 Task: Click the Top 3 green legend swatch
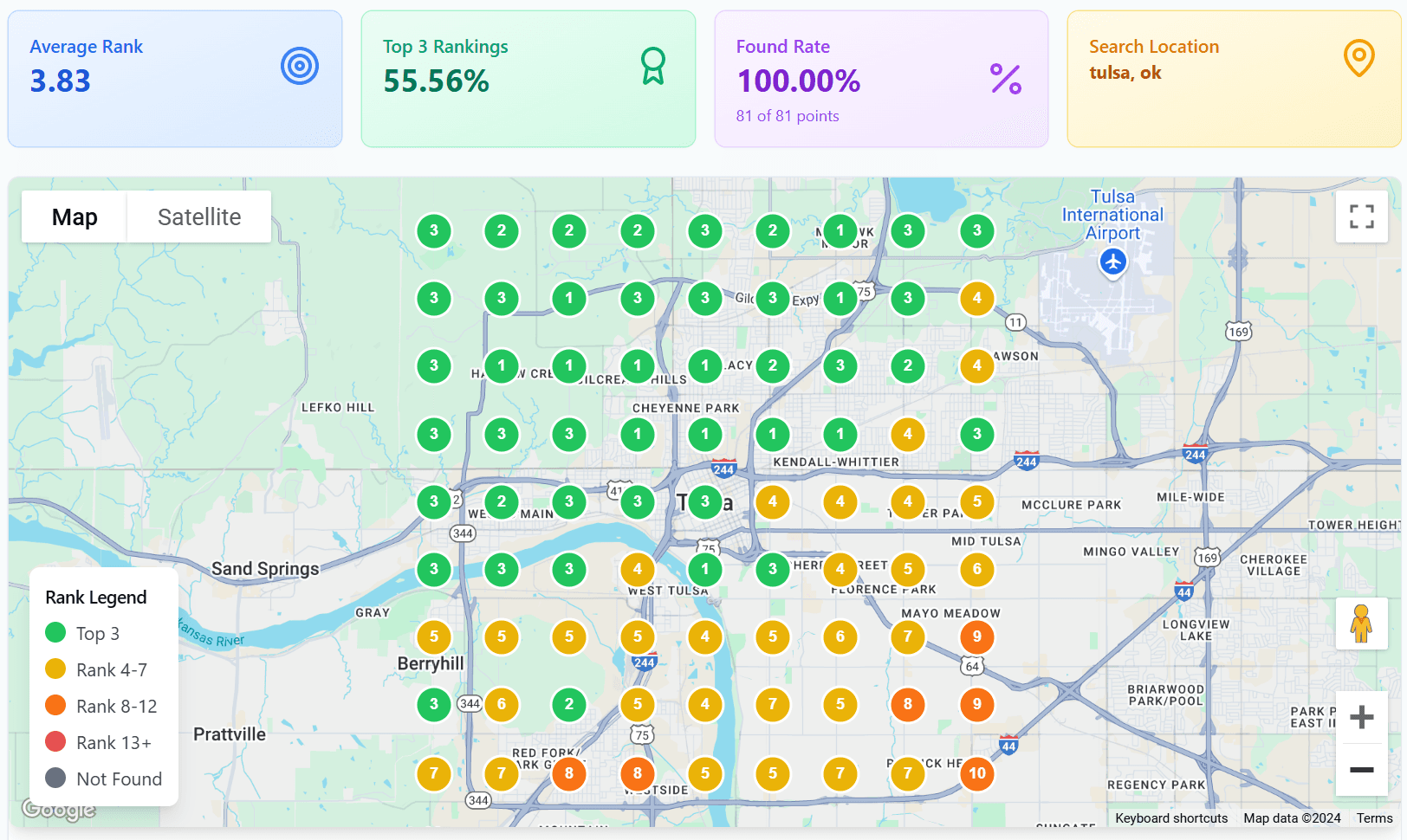point(55,632)
